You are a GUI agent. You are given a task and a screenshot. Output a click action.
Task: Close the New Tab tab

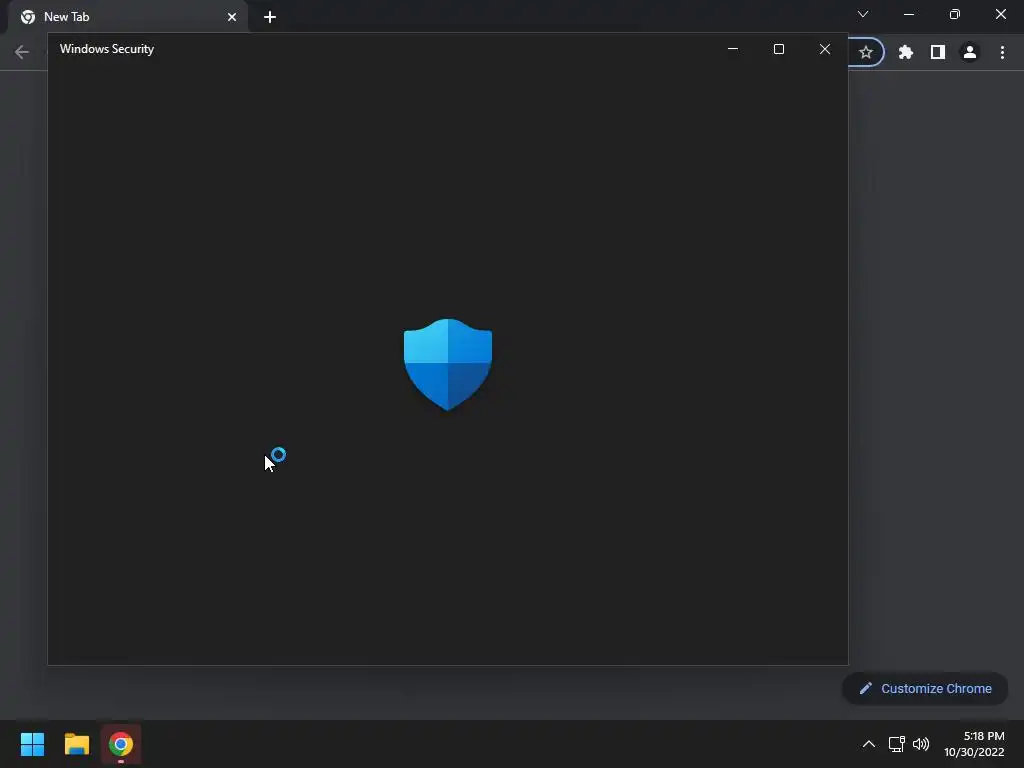pyautogui.click(x=232, y=17)
